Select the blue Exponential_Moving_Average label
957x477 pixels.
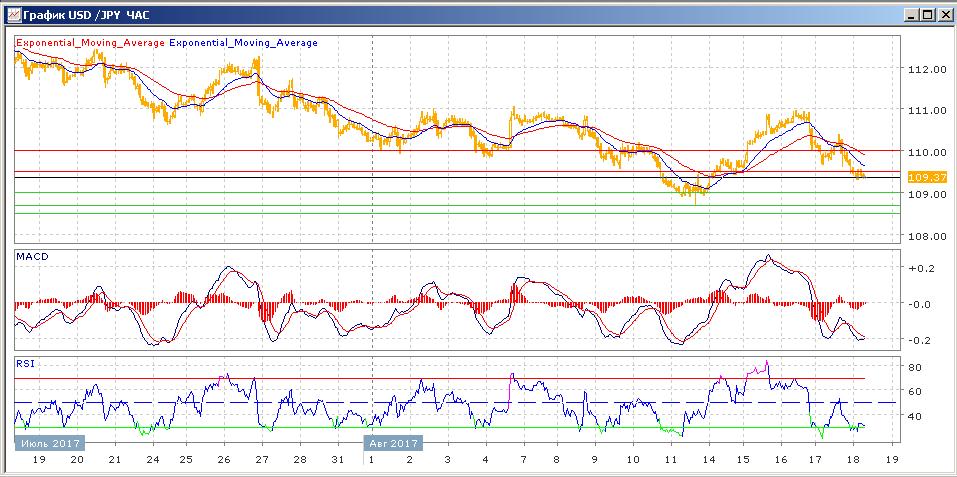tap(244, 43)
